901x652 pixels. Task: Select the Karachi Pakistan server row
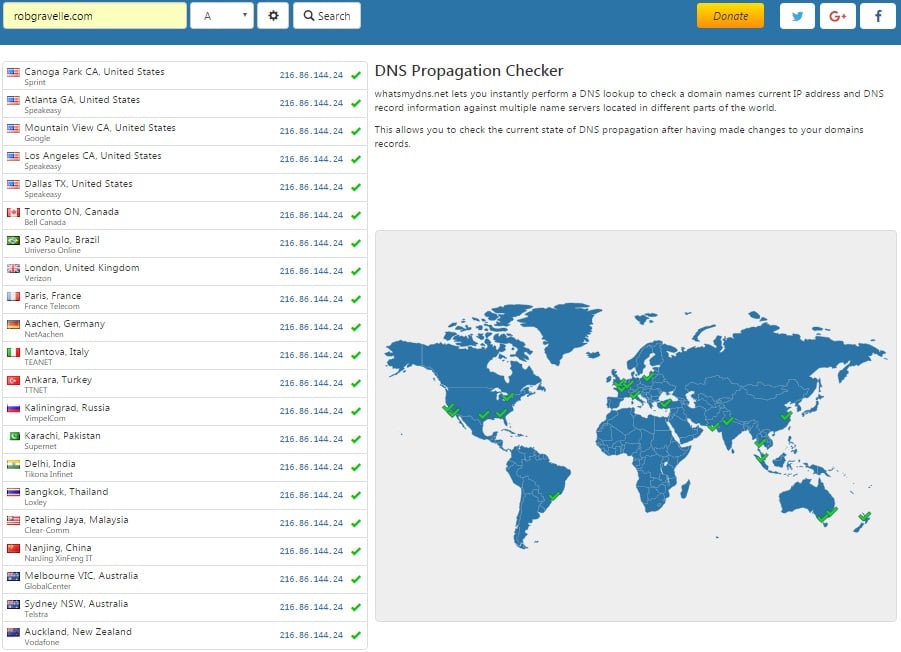150,438
